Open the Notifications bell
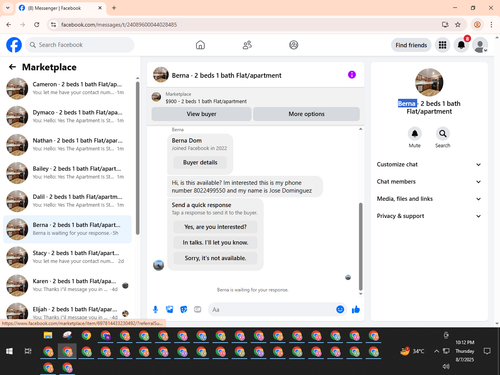 pyautogui.click(x=461, y=45)
